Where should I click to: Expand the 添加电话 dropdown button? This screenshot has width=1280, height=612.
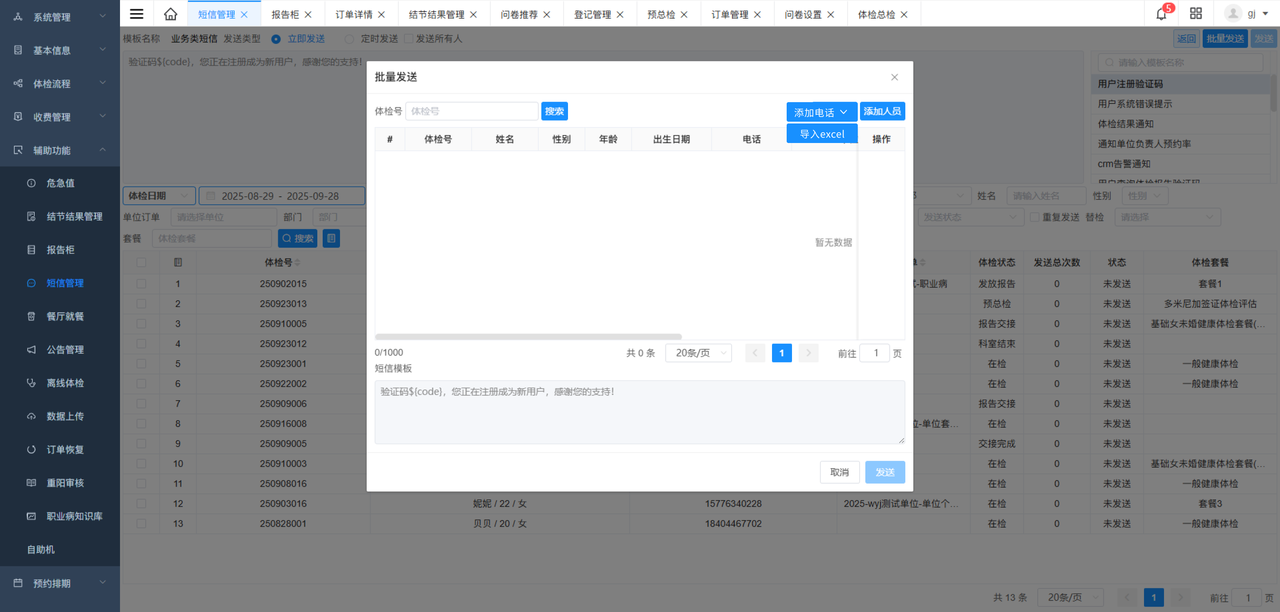click(821, 112)
